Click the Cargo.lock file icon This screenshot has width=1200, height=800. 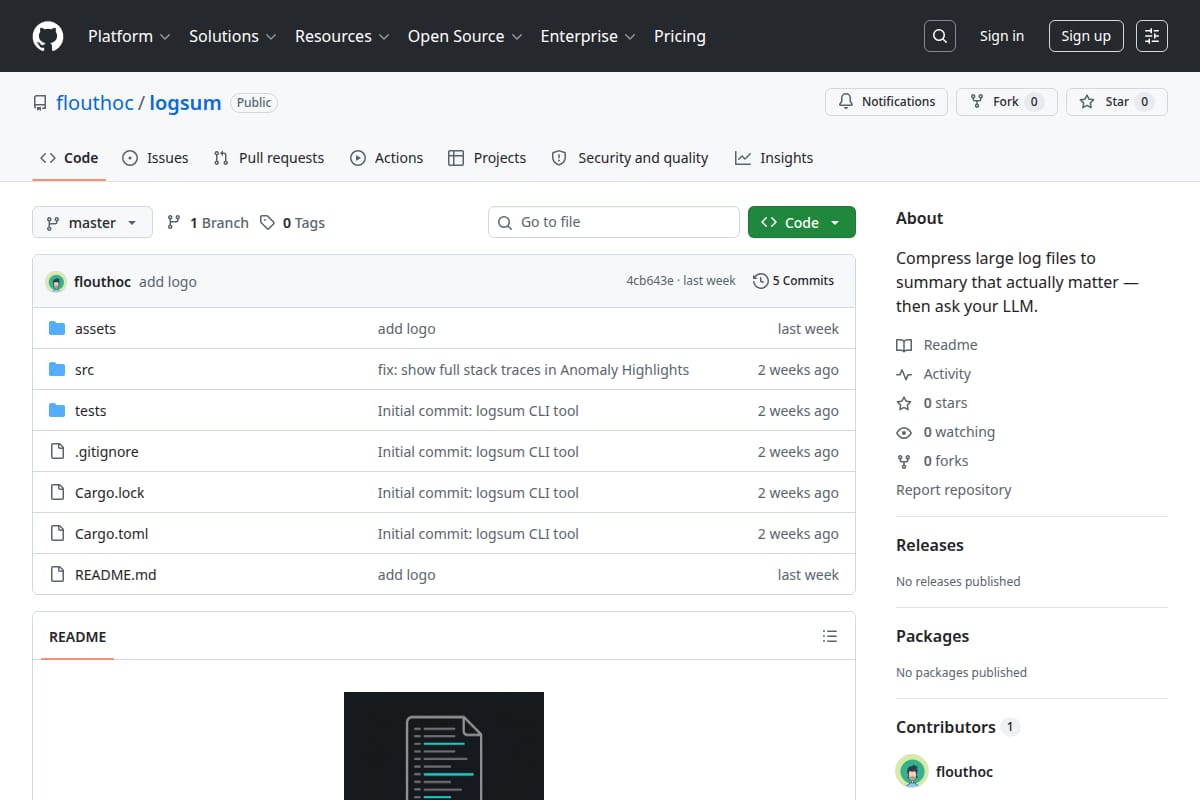(57, 493)
